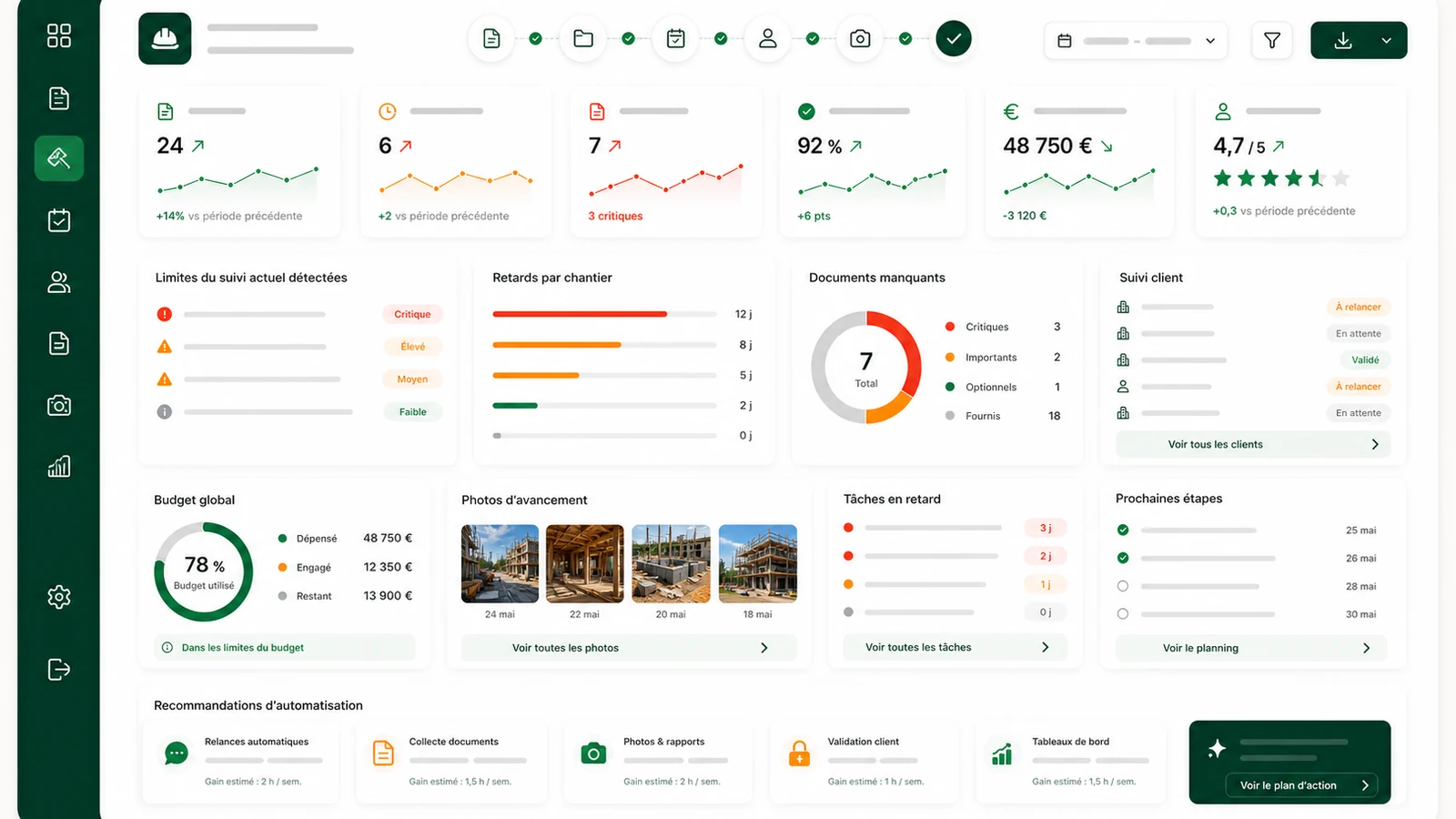1456x819 pixels.
Task: Click the Critique severity badge
Action: tap(412, 314)
